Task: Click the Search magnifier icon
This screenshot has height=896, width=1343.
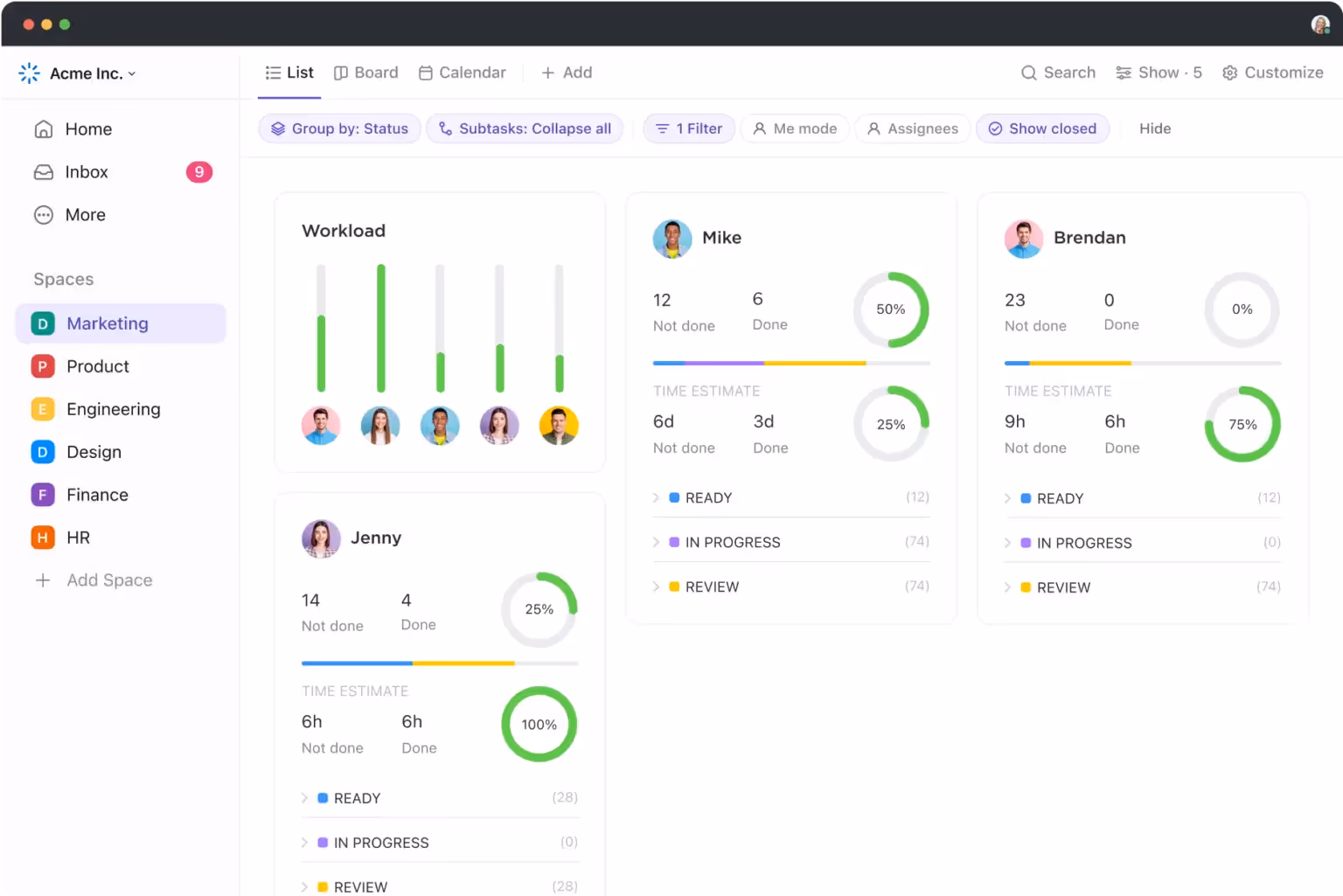Action: click(1029, 73)
